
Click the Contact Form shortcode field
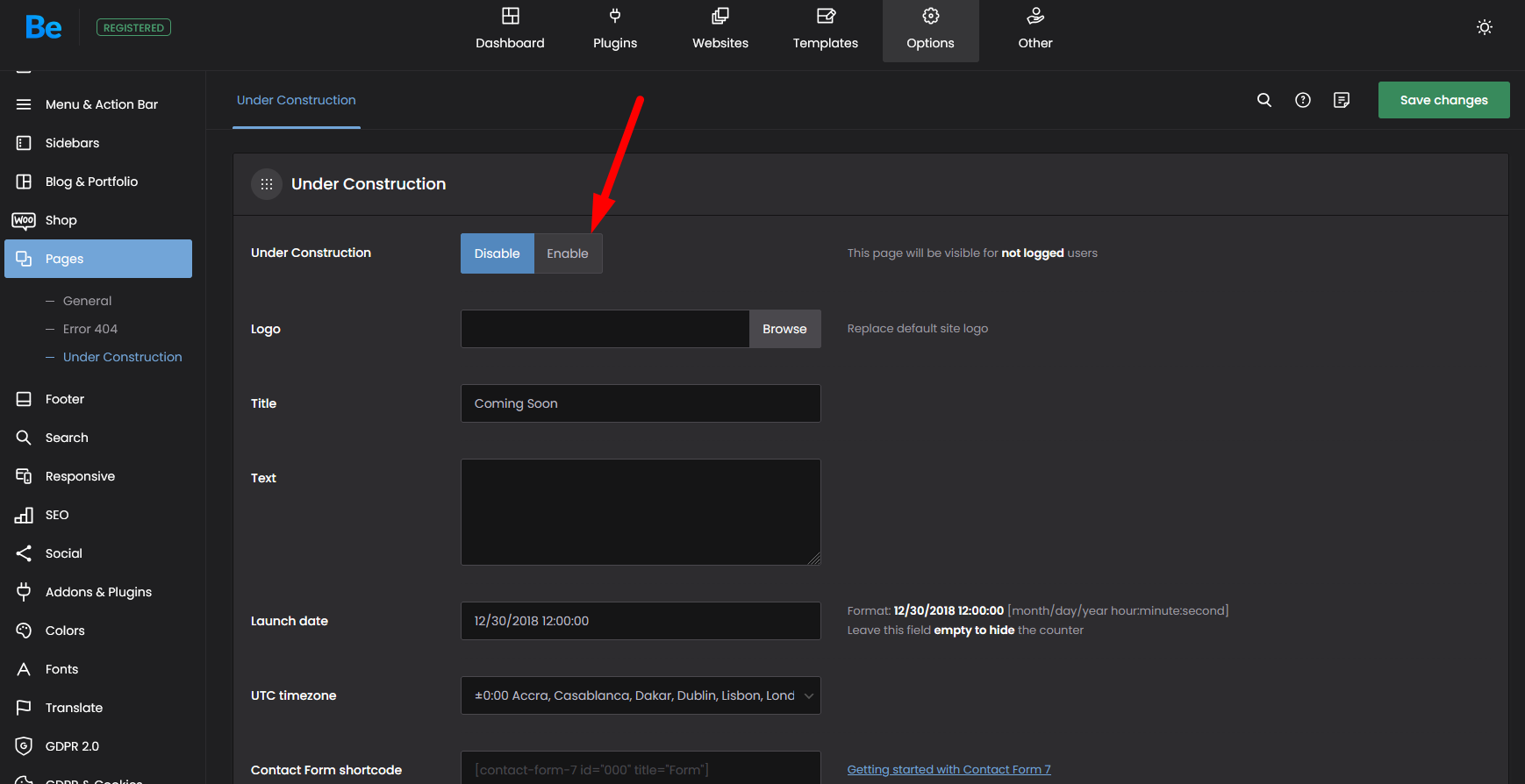tap(641, 768)
